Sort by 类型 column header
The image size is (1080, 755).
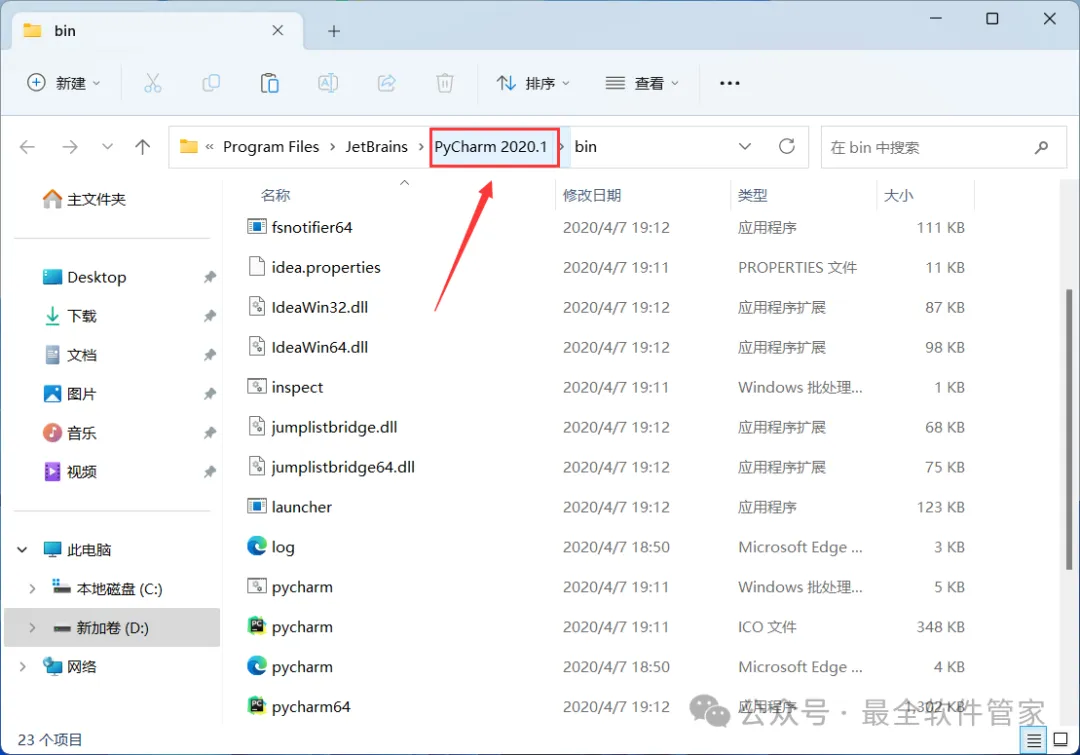click(x=752, y=195)
